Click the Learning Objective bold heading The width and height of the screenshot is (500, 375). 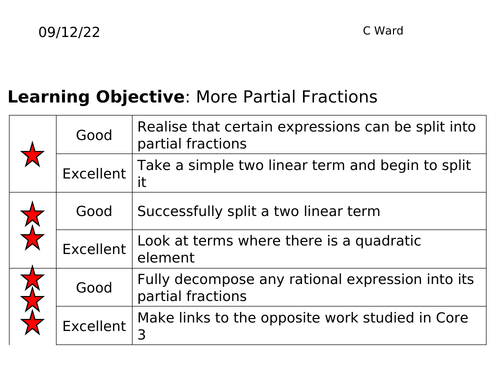96,97
